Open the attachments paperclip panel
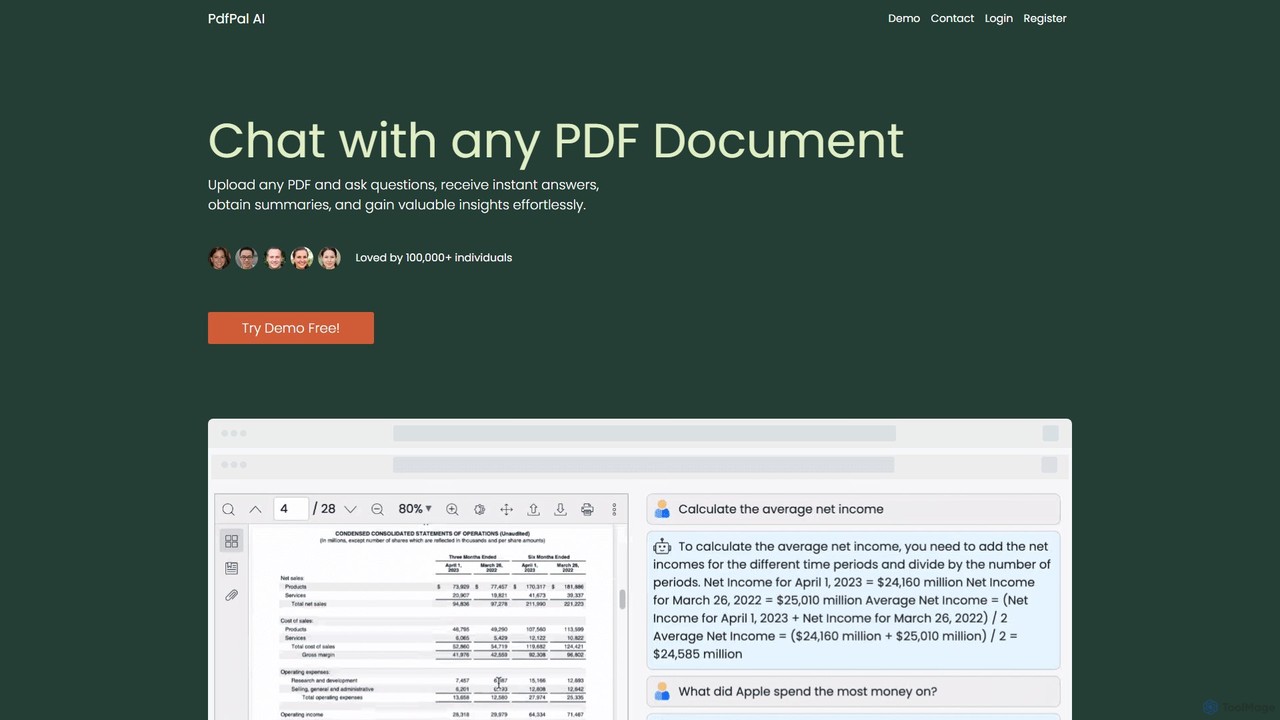 pyautogui.click(x=231, y=595)
